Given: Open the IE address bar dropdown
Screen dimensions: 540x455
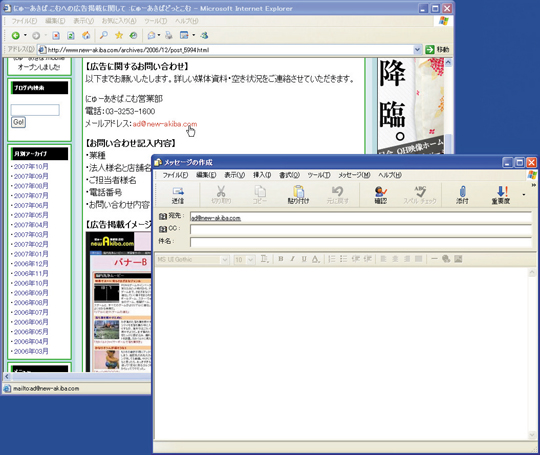Looking at the screenshot, I should tap(417, 50).
